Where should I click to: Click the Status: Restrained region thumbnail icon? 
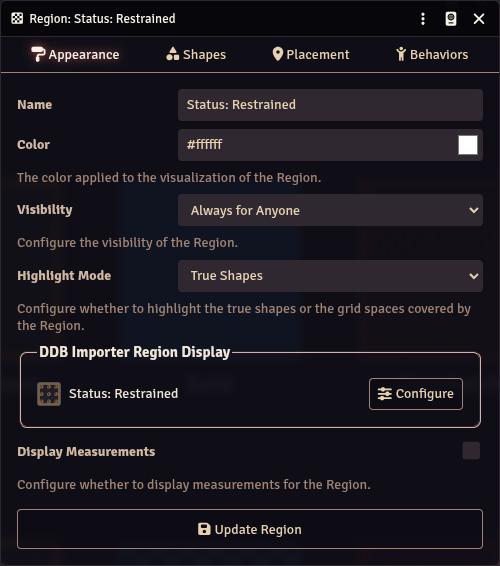[x=49, y=394]
